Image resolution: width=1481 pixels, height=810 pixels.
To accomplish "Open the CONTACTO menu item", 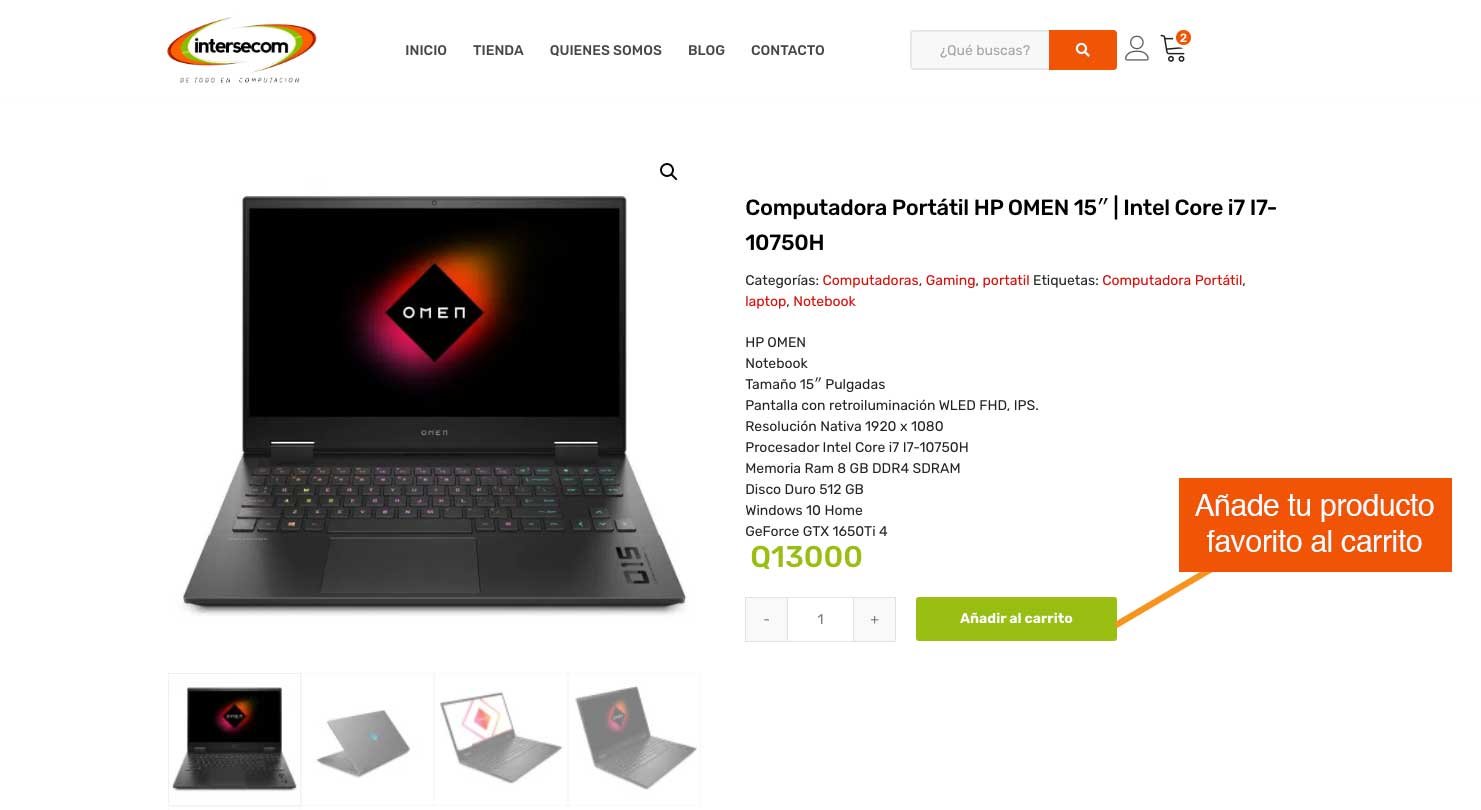I will point(788,50).
